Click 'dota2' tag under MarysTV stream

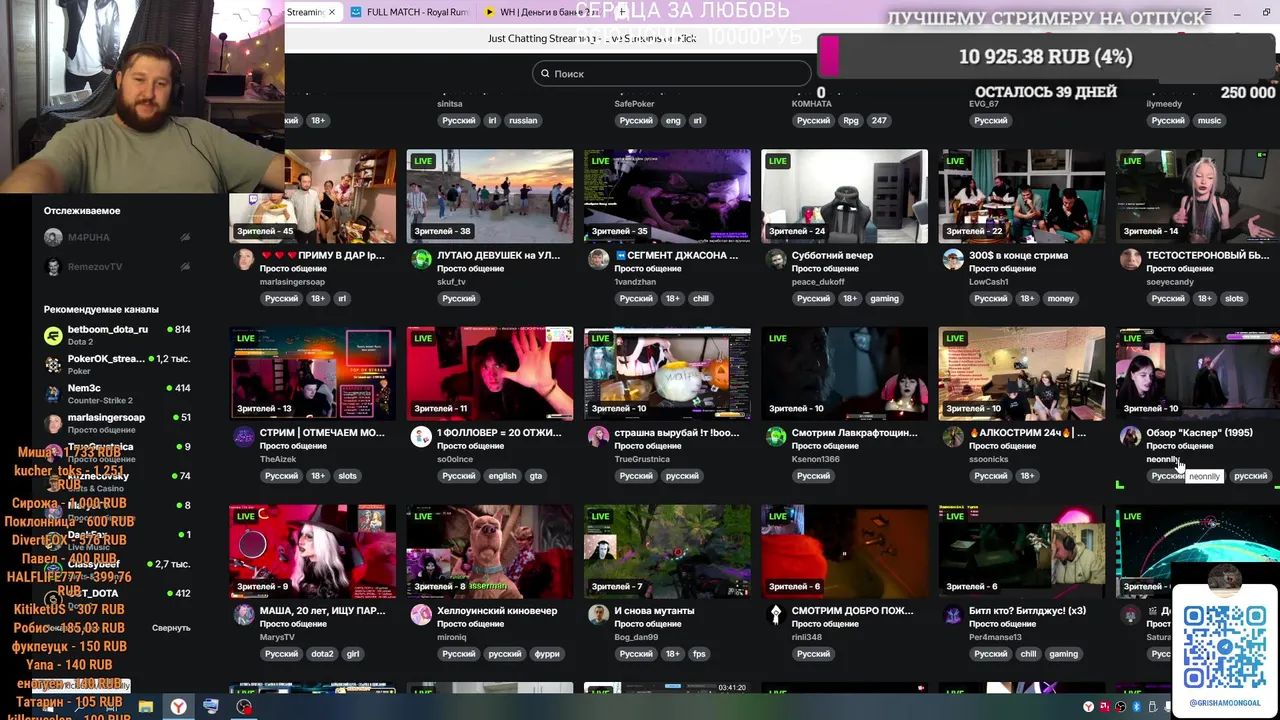coord(322,654)
